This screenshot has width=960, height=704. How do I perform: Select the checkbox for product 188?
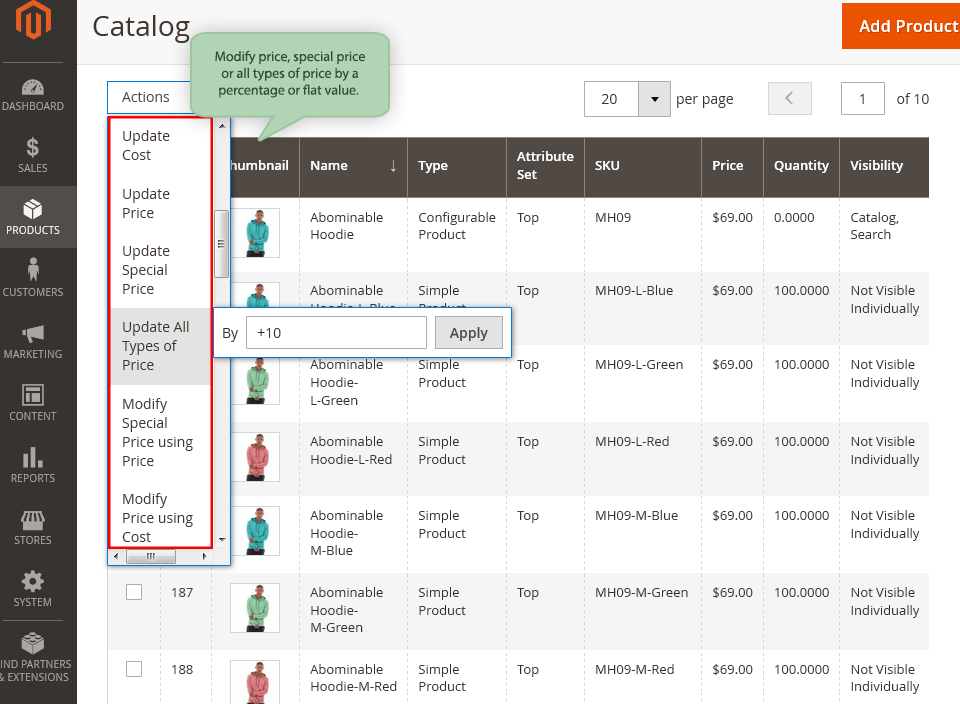tap(134, 669)
